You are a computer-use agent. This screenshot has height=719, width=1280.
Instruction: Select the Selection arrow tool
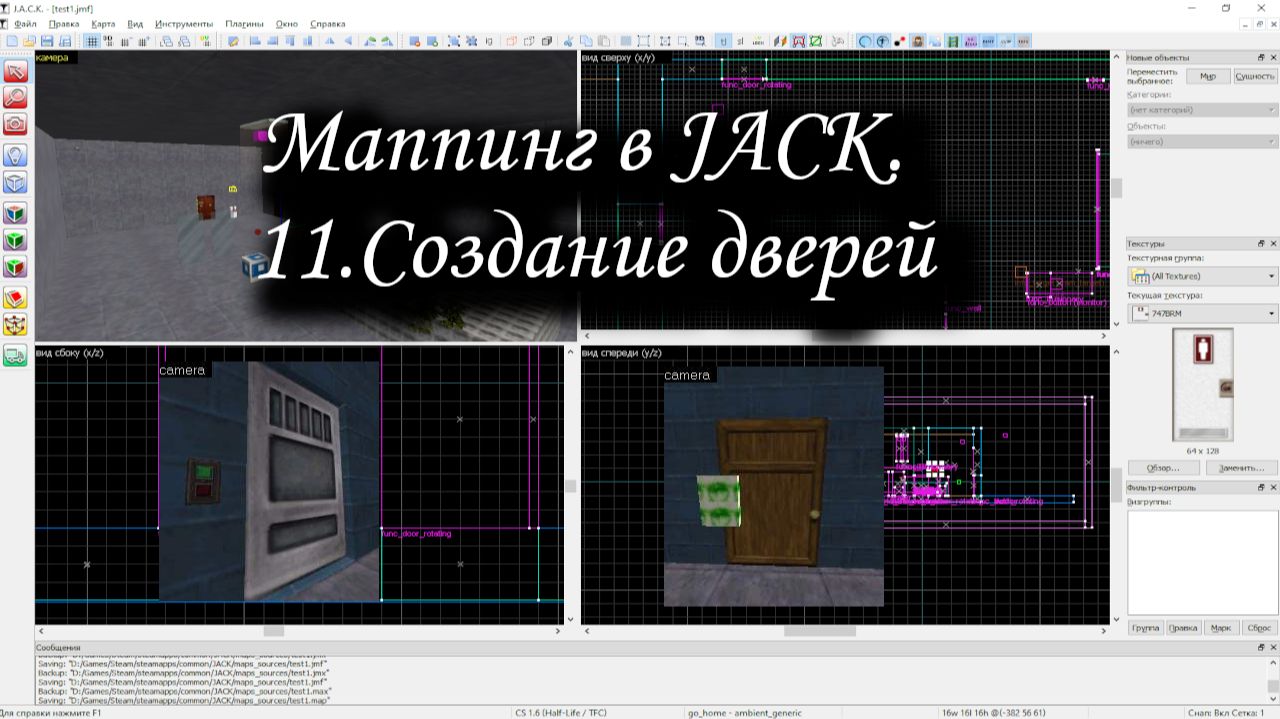click(x=15, y=71)
